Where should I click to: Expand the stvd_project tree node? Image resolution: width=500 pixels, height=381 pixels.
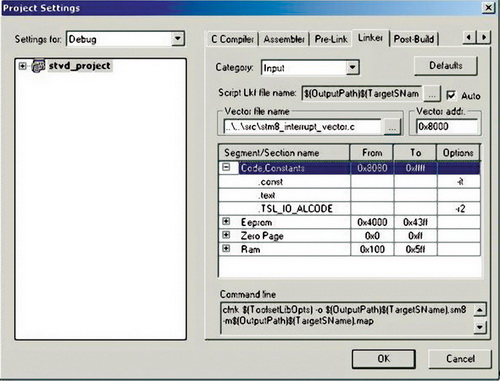click(22, 66)
